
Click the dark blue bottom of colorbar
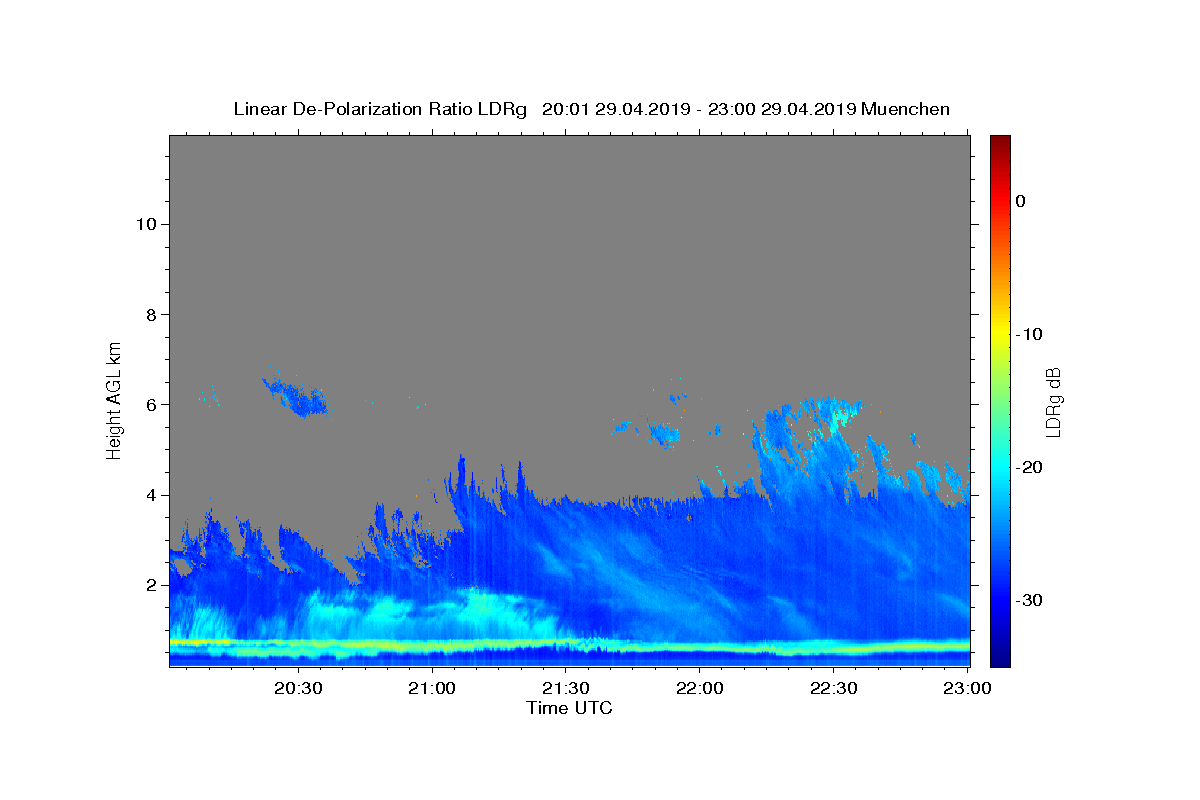point(1000,656)
